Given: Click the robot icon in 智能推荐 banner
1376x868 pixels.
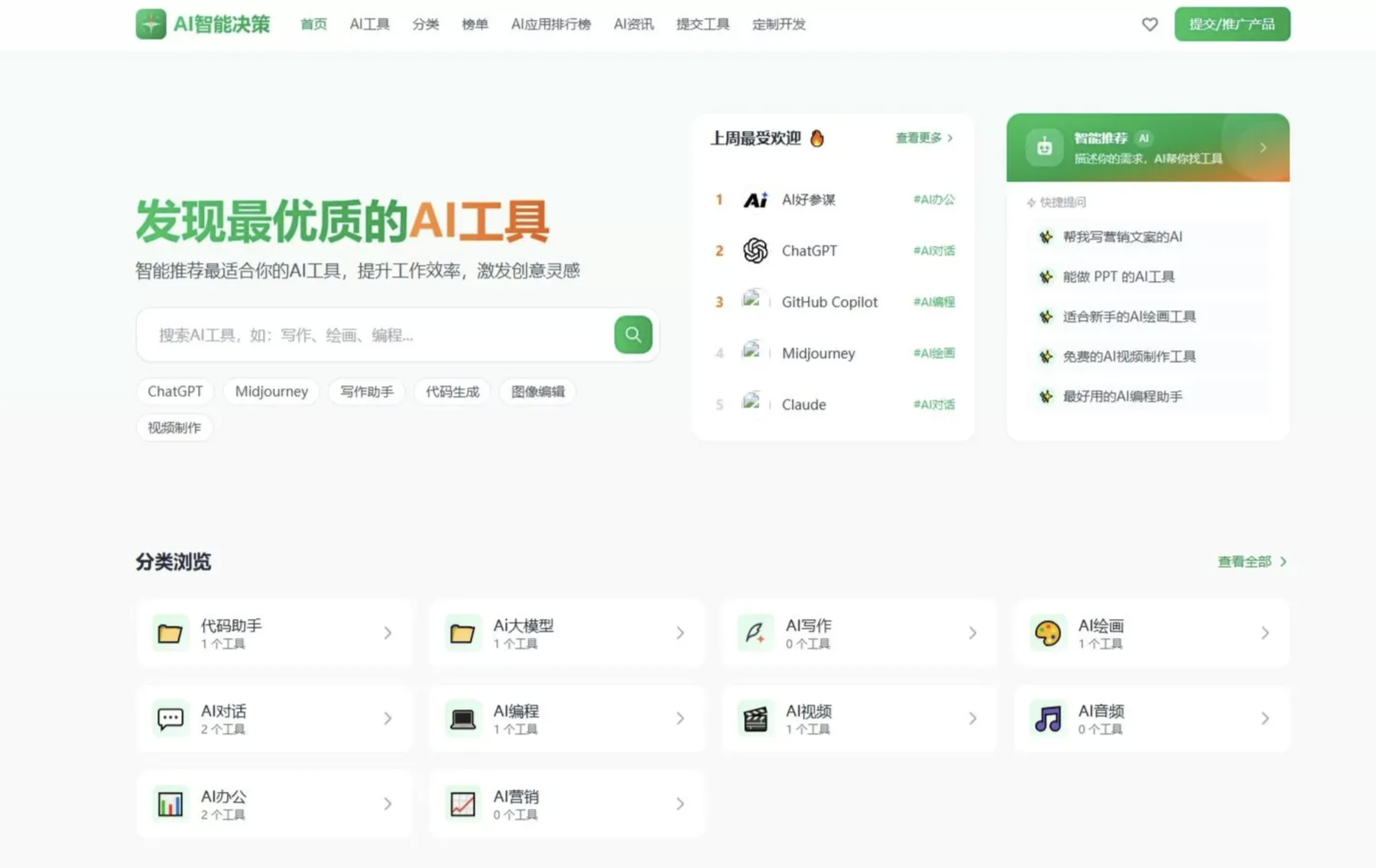Looking at the screenshot, I should [x=1044, y=147].
